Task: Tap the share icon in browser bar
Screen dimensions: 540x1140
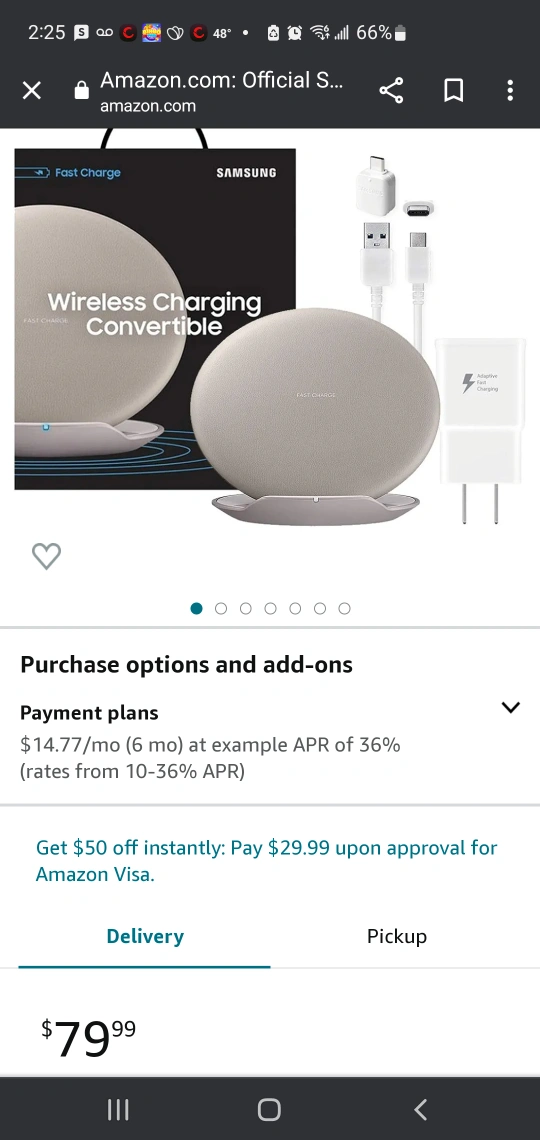Action: click(x=391, y=91)
